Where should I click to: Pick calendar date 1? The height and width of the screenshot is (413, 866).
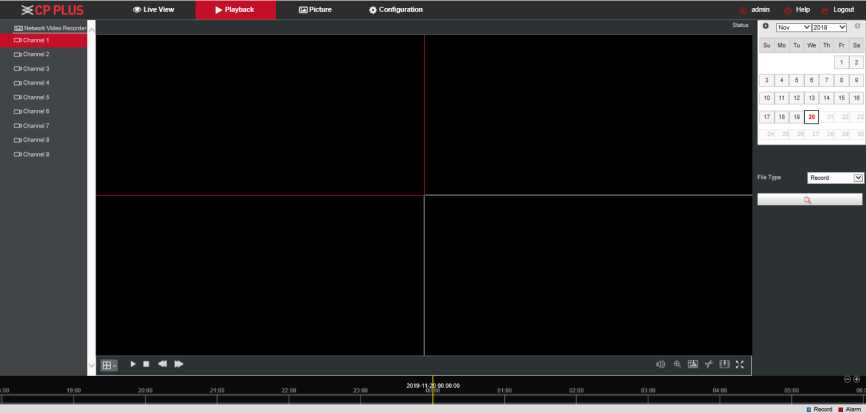point(841,62)
